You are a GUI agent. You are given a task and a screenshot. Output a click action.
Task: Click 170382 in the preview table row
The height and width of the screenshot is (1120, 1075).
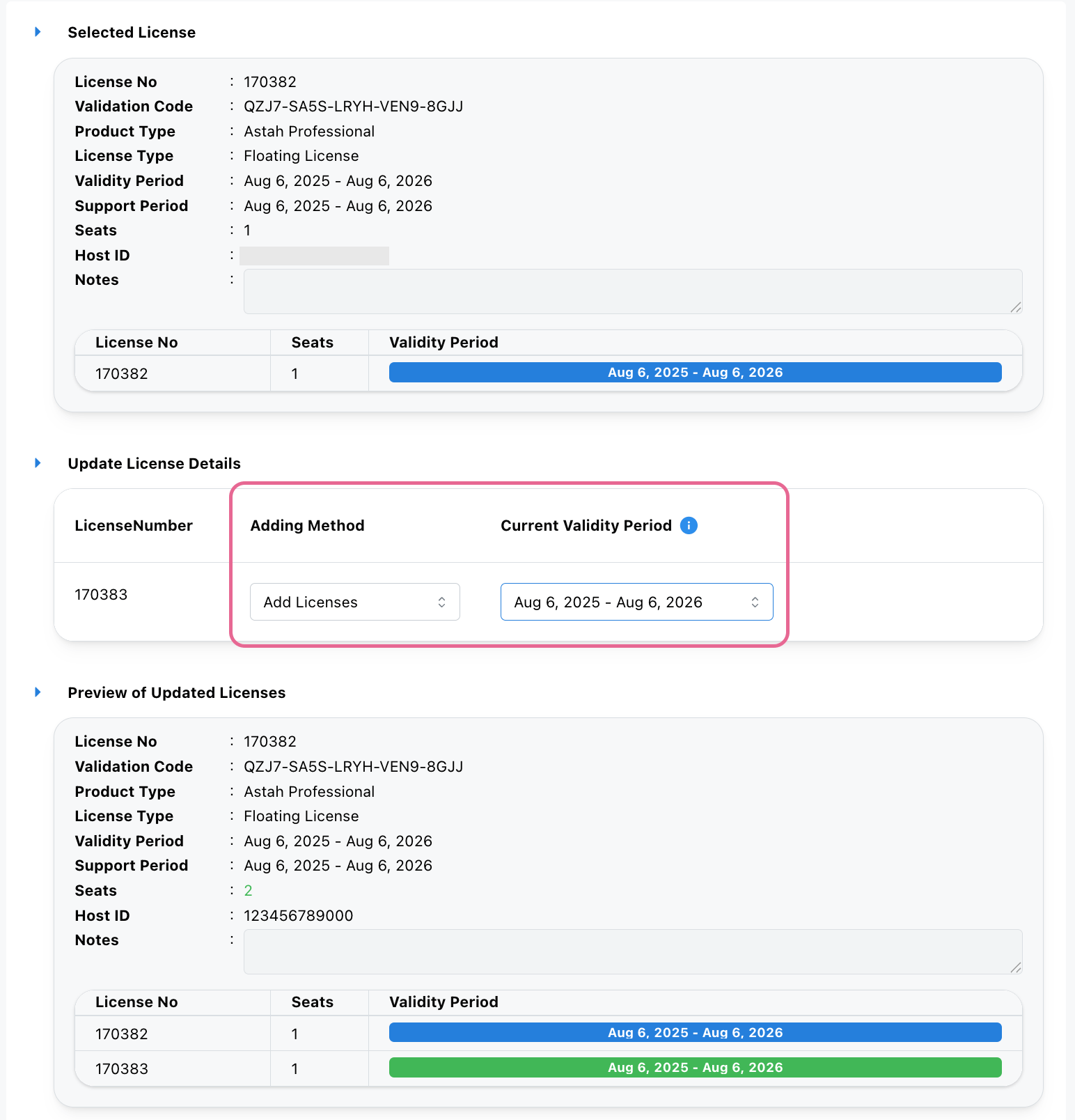coord(122,1034)
